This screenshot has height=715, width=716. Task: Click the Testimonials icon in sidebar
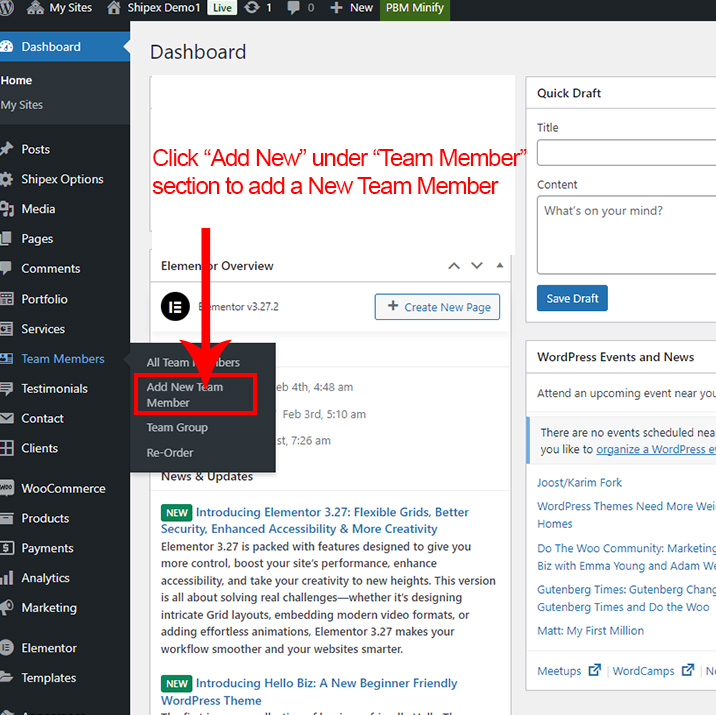[x=6, y=389]
